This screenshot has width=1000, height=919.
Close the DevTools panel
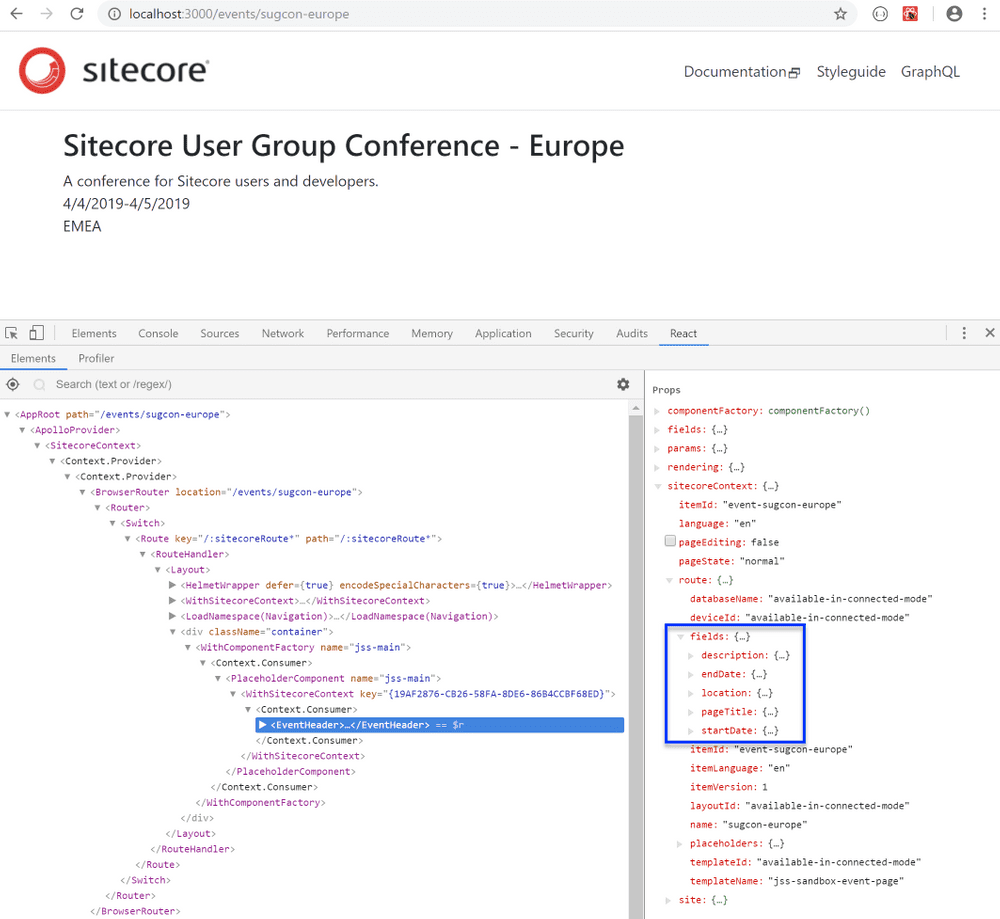point(990,332)
